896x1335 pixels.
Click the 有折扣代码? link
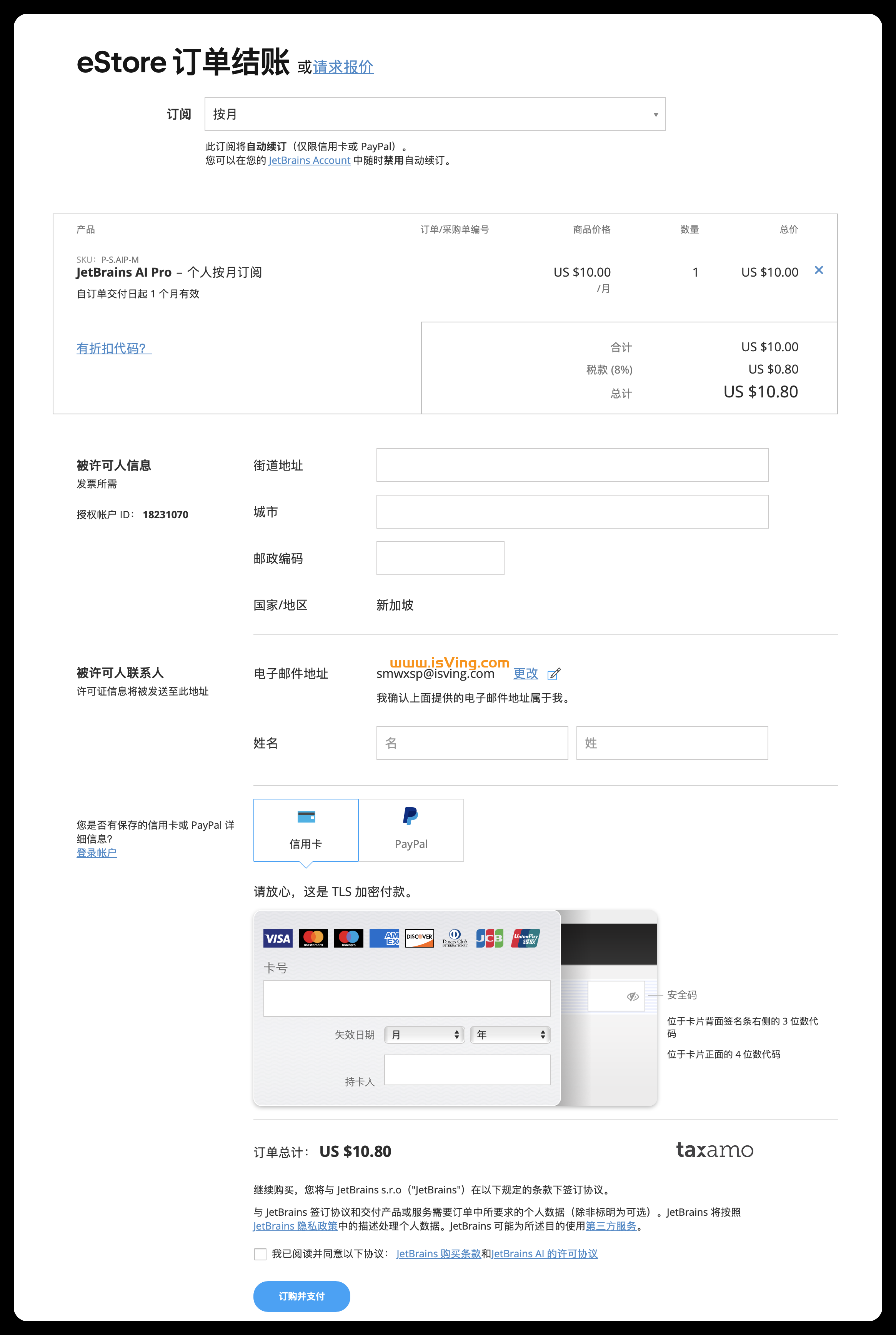click(x=114, y=348)
